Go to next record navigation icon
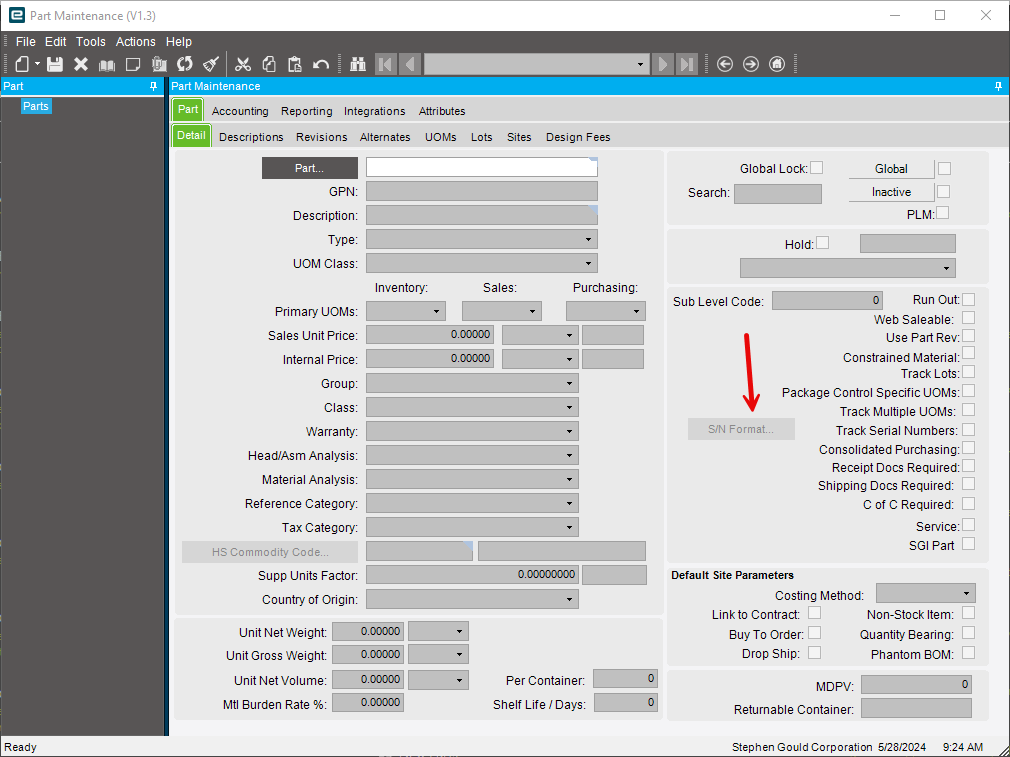This screenshot has height=757, width=1010. point(662,64)
